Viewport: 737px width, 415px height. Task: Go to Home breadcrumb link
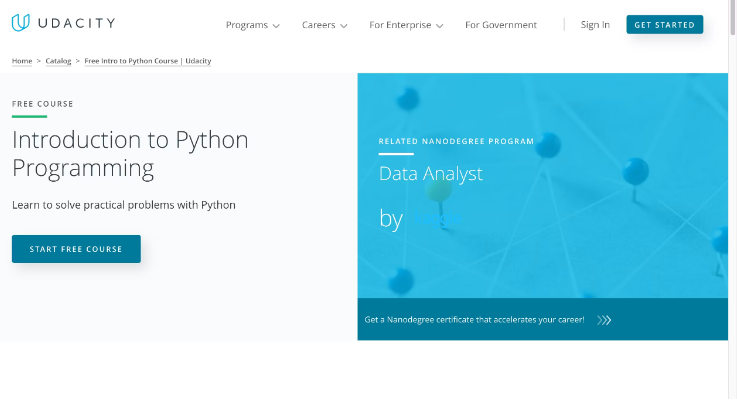(22, 61)
